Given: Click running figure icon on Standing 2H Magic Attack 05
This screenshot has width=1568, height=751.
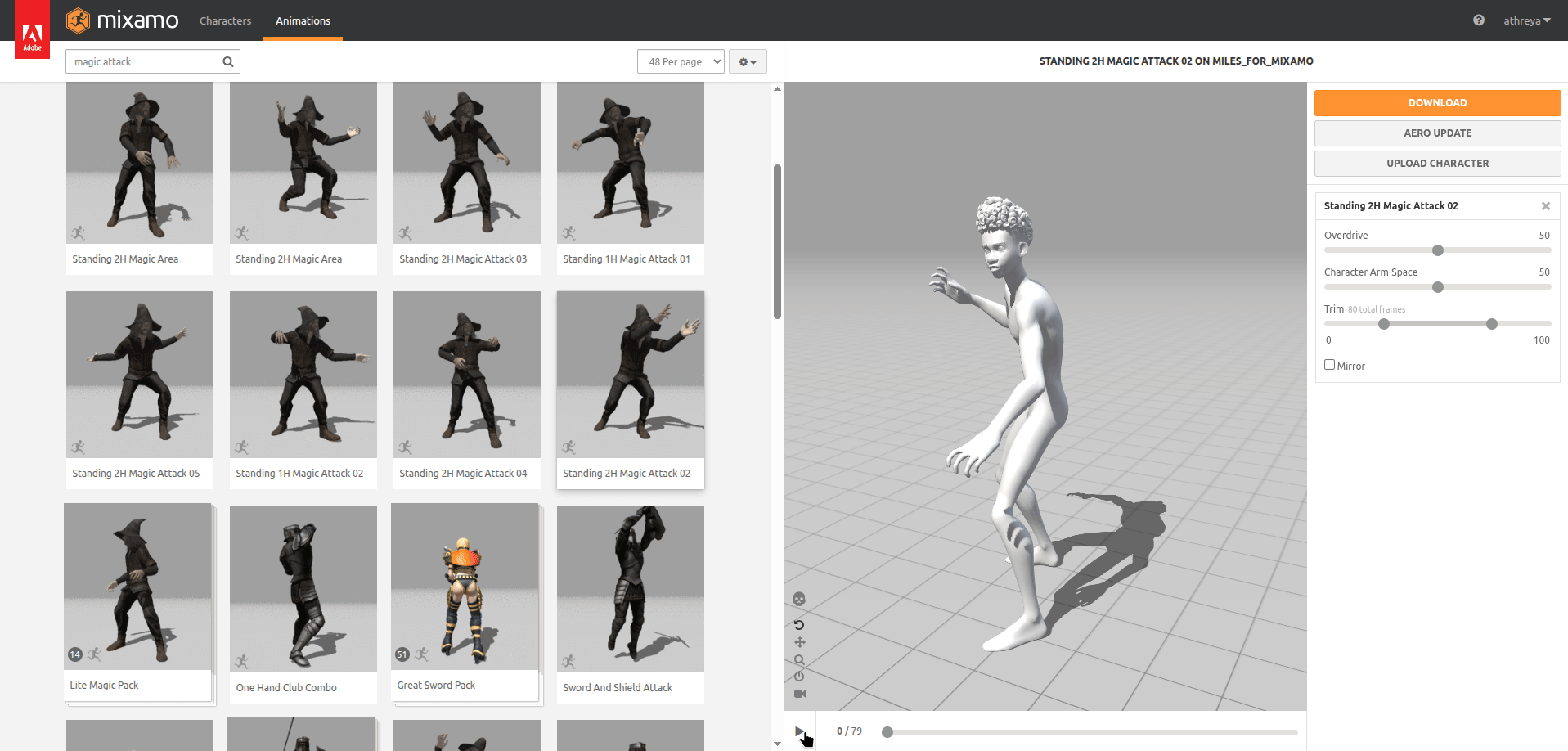Looking at the screenshot, I should (x=78, y=447).
